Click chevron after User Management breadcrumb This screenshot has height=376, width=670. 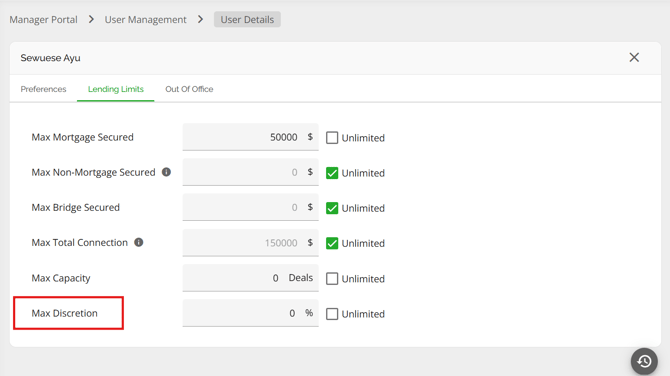pyautogui.click(x=200, y=19)
